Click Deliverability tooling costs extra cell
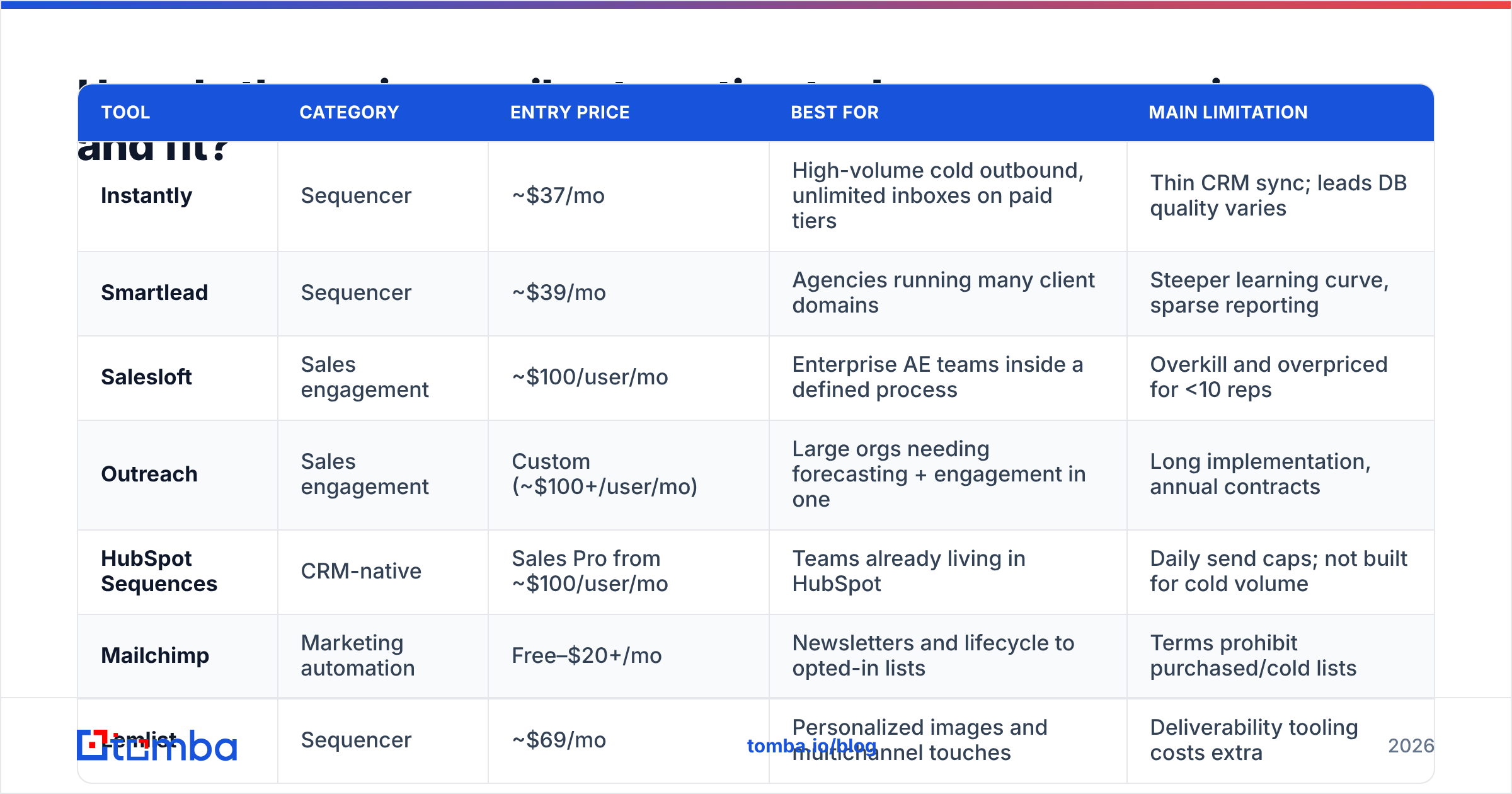1512x794 pixels. pos(1280,740)
